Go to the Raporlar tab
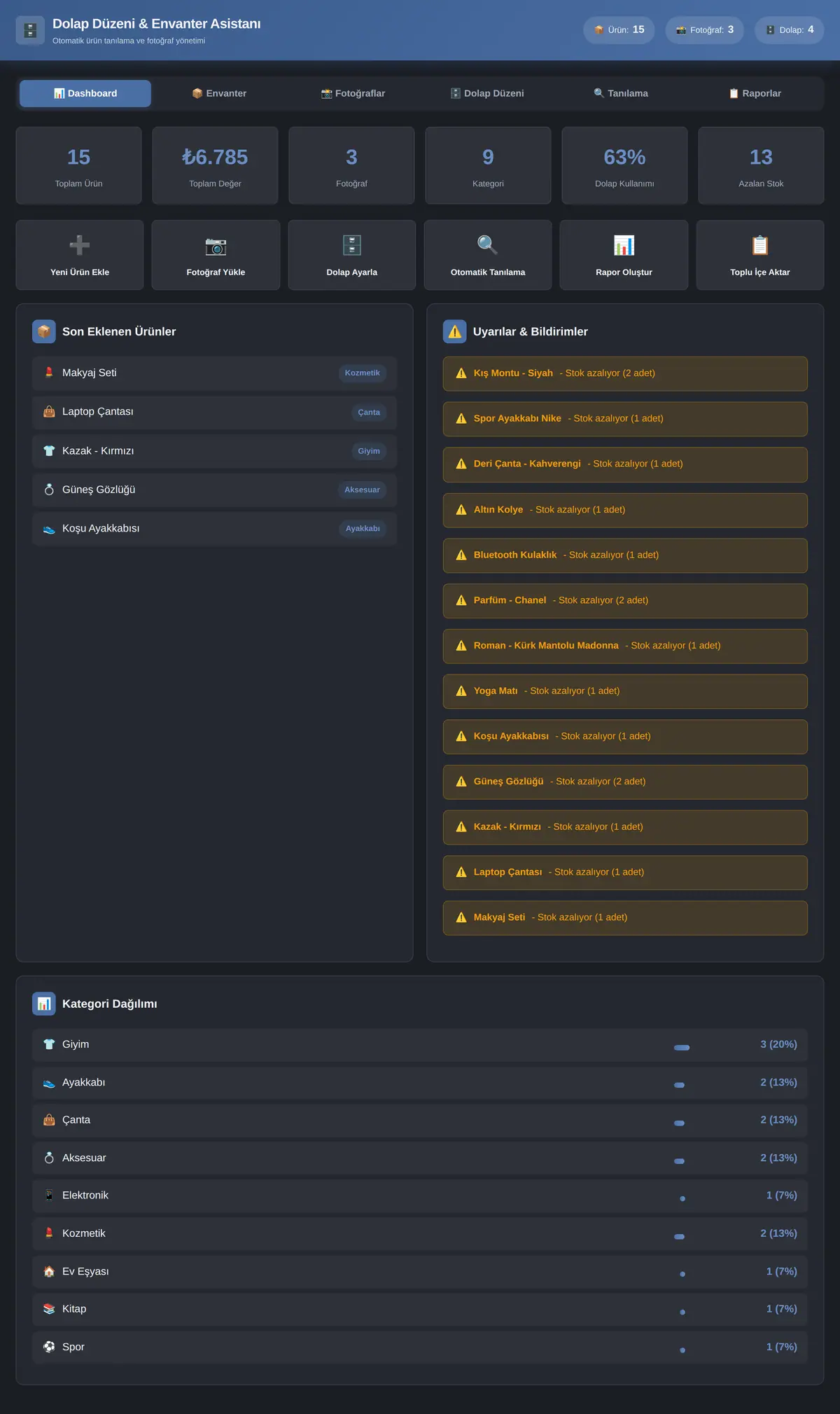Viewport: 840px width, 1414px height. pyautogui.click(x=755, y=93)
